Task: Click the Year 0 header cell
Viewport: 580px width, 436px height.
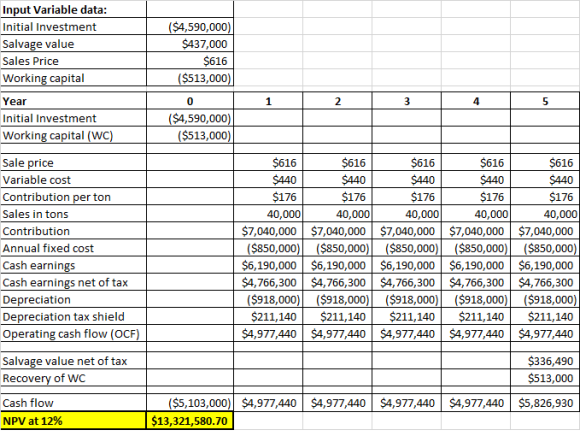Action: pos(190,101)
